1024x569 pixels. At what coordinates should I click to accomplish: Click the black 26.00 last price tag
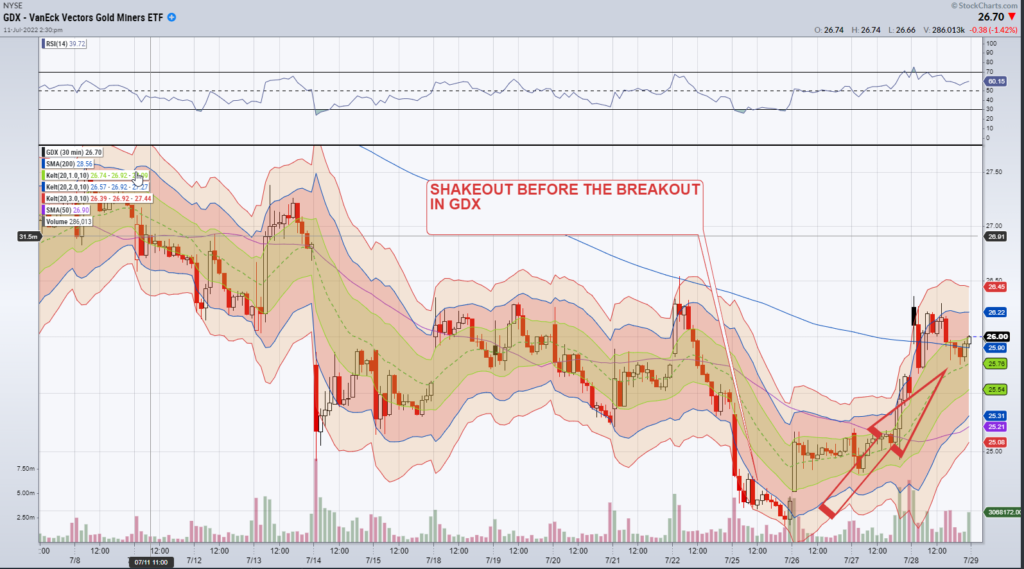[x=997, y=337]
